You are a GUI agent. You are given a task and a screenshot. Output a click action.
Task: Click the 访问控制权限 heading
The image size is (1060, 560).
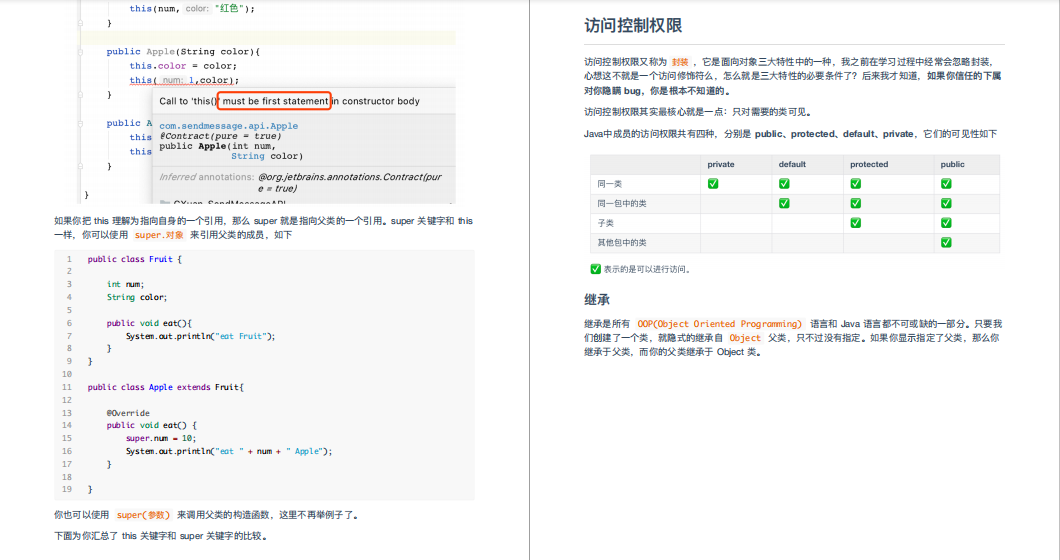[633, 26]
